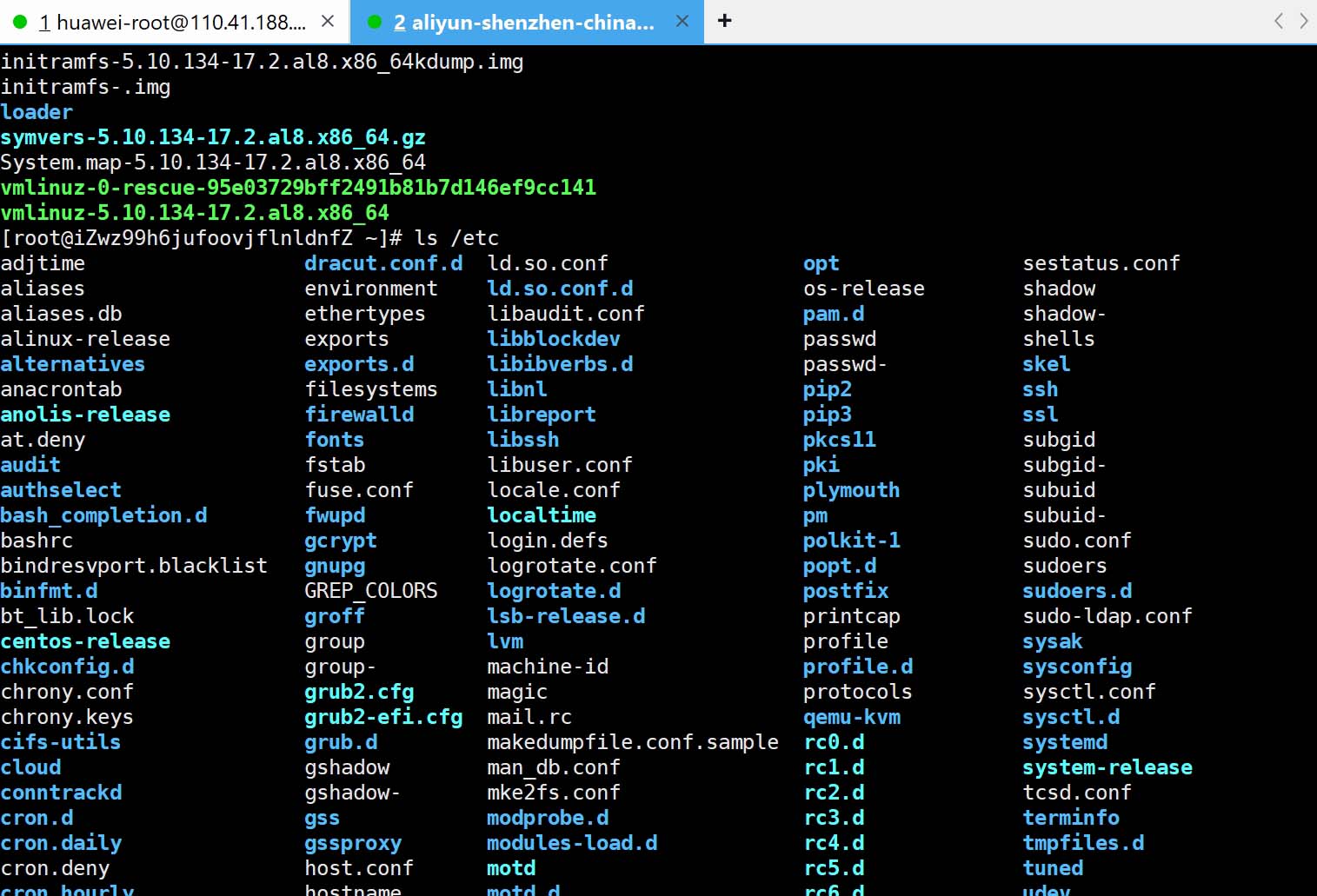Image resolution: width=1317 pixels, height=896 pixels.
Task: Close the huawei-root tab with its X
Action: [x=328, y=21]
